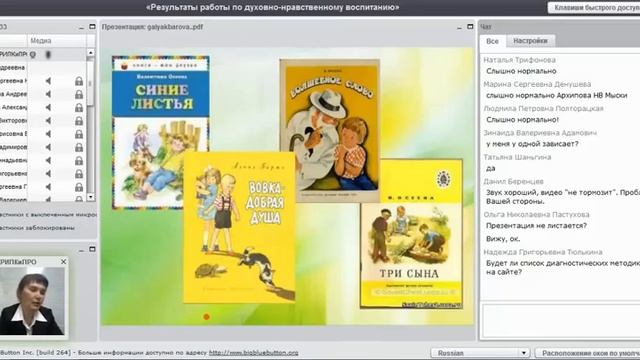
Task: Click users list scrollbar up arrow
Action: point(91,53)
